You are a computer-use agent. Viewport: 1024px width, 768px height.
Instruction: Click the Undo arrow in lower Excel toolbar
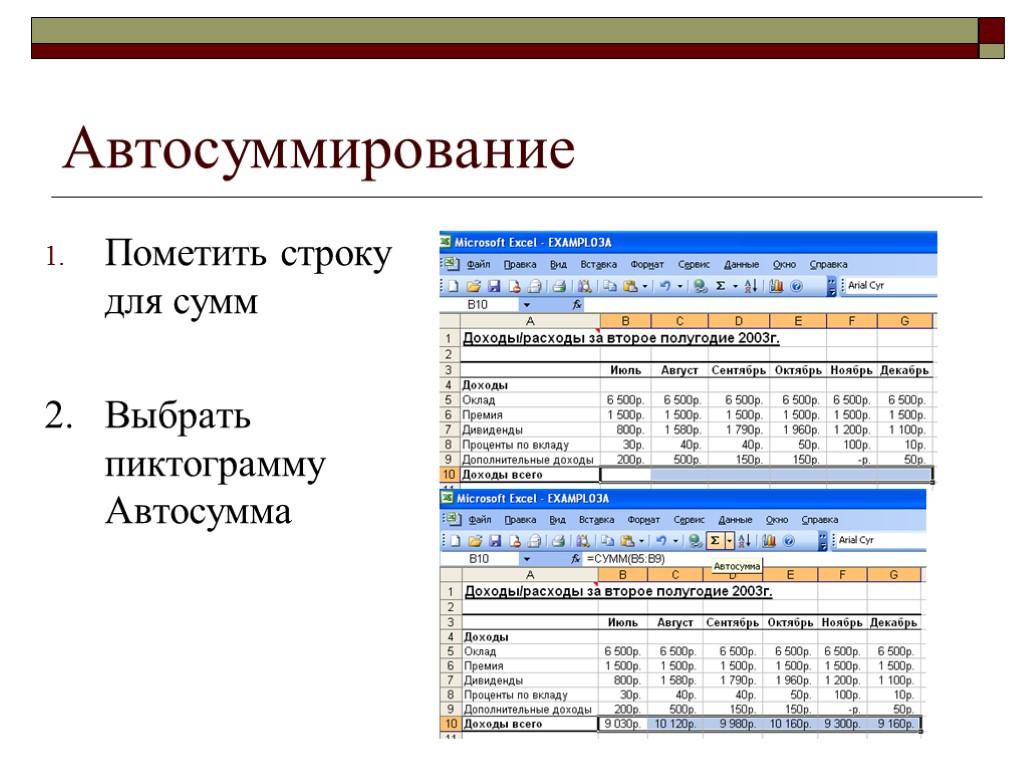tap(660, 540)
